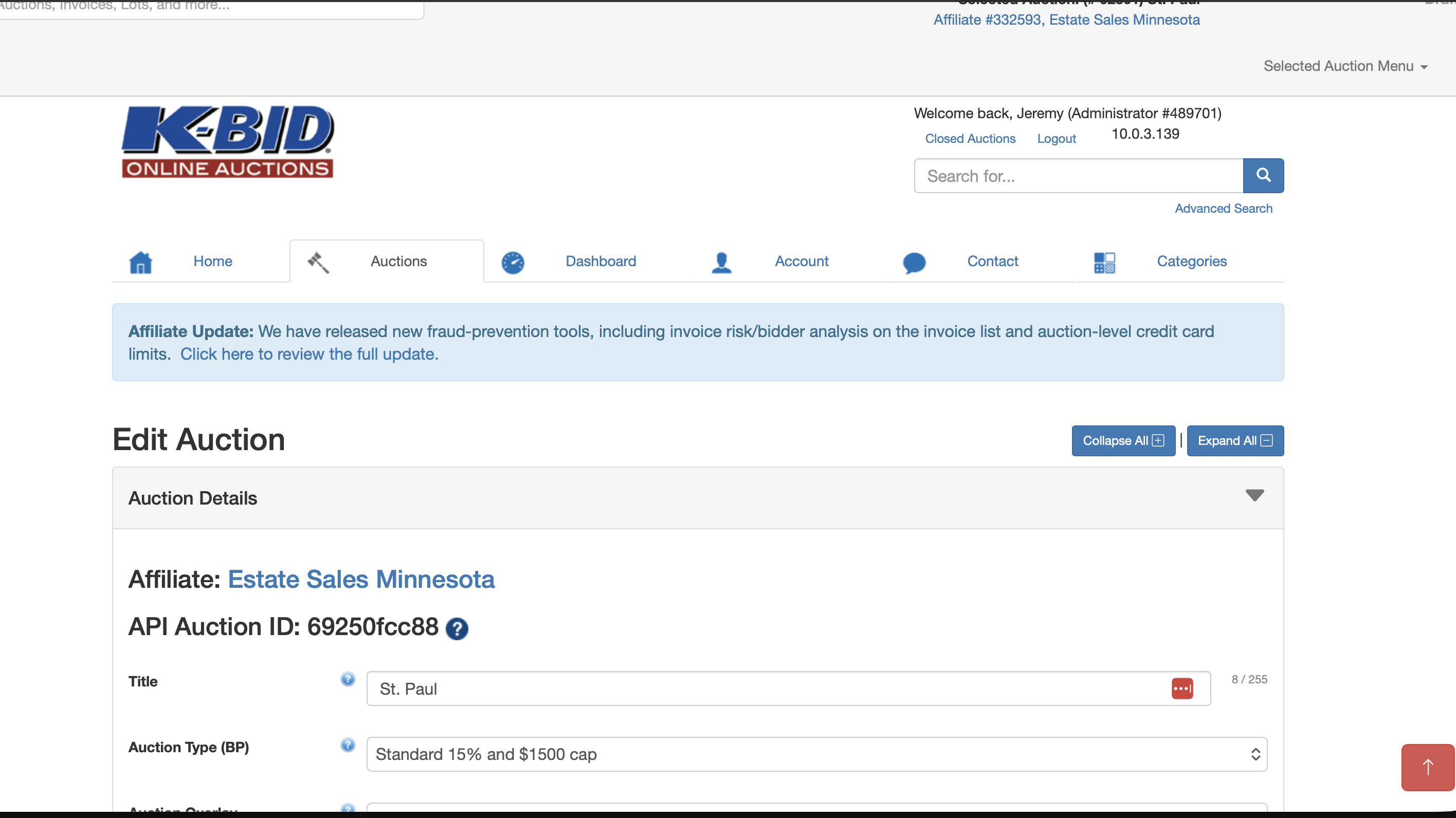Screen dimensions: 1456x818
Task: Click the red icon inside Title field
Action: (x=1182, y=689)
